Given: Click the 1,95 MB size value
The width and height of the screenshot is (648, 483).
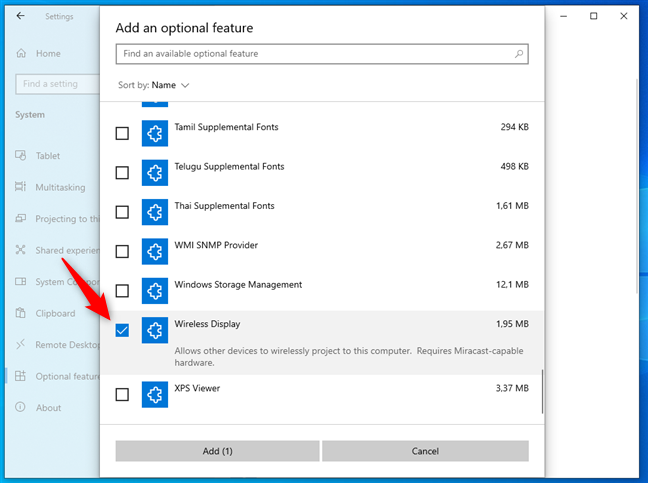Looking at the screenshot, I should coord(512,324).
